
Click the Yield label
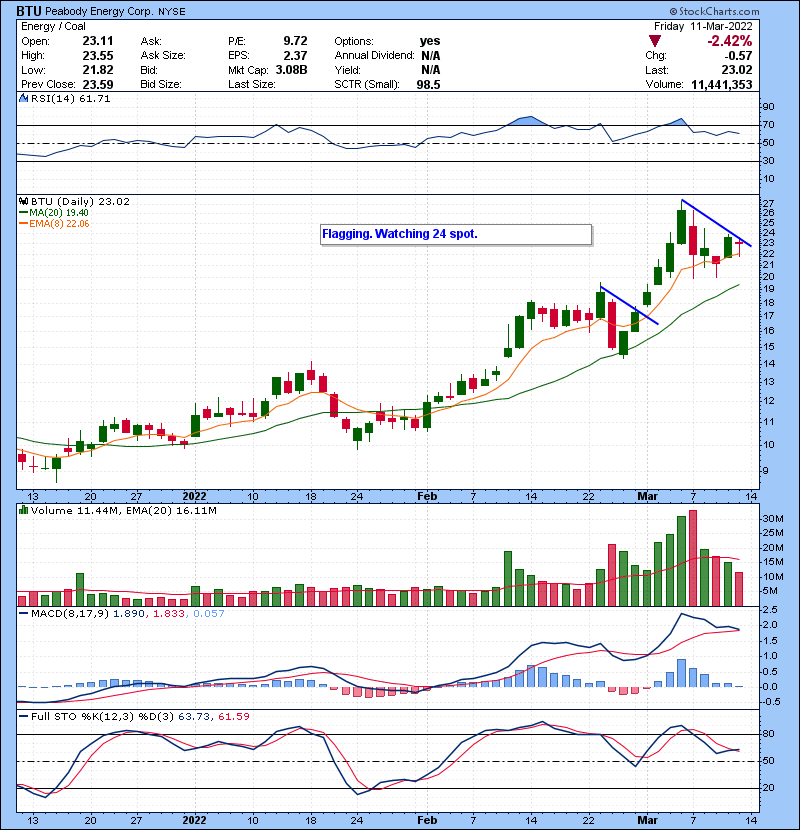tap(347, 70)
